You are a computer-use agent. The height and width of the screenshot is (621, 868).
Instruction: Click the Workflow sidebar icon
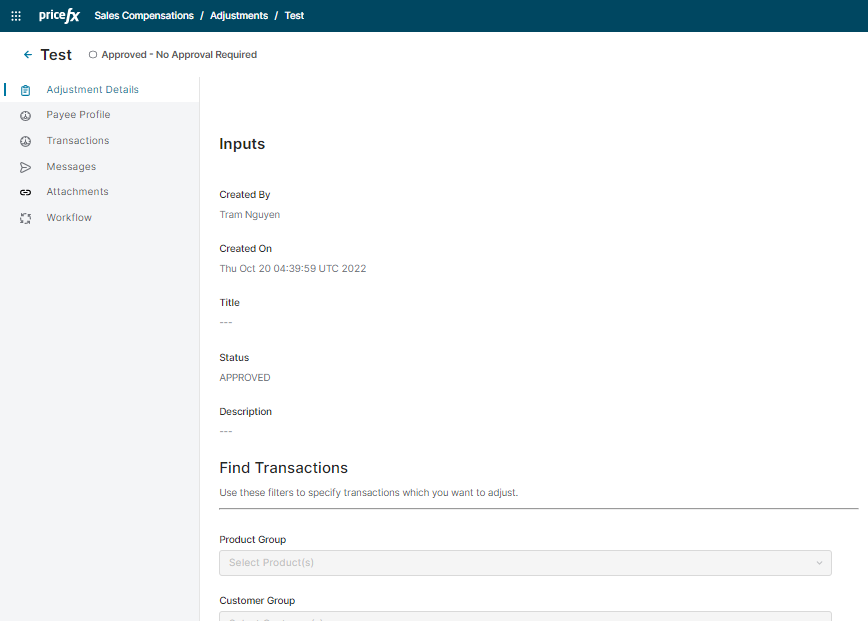click(26, 218)
